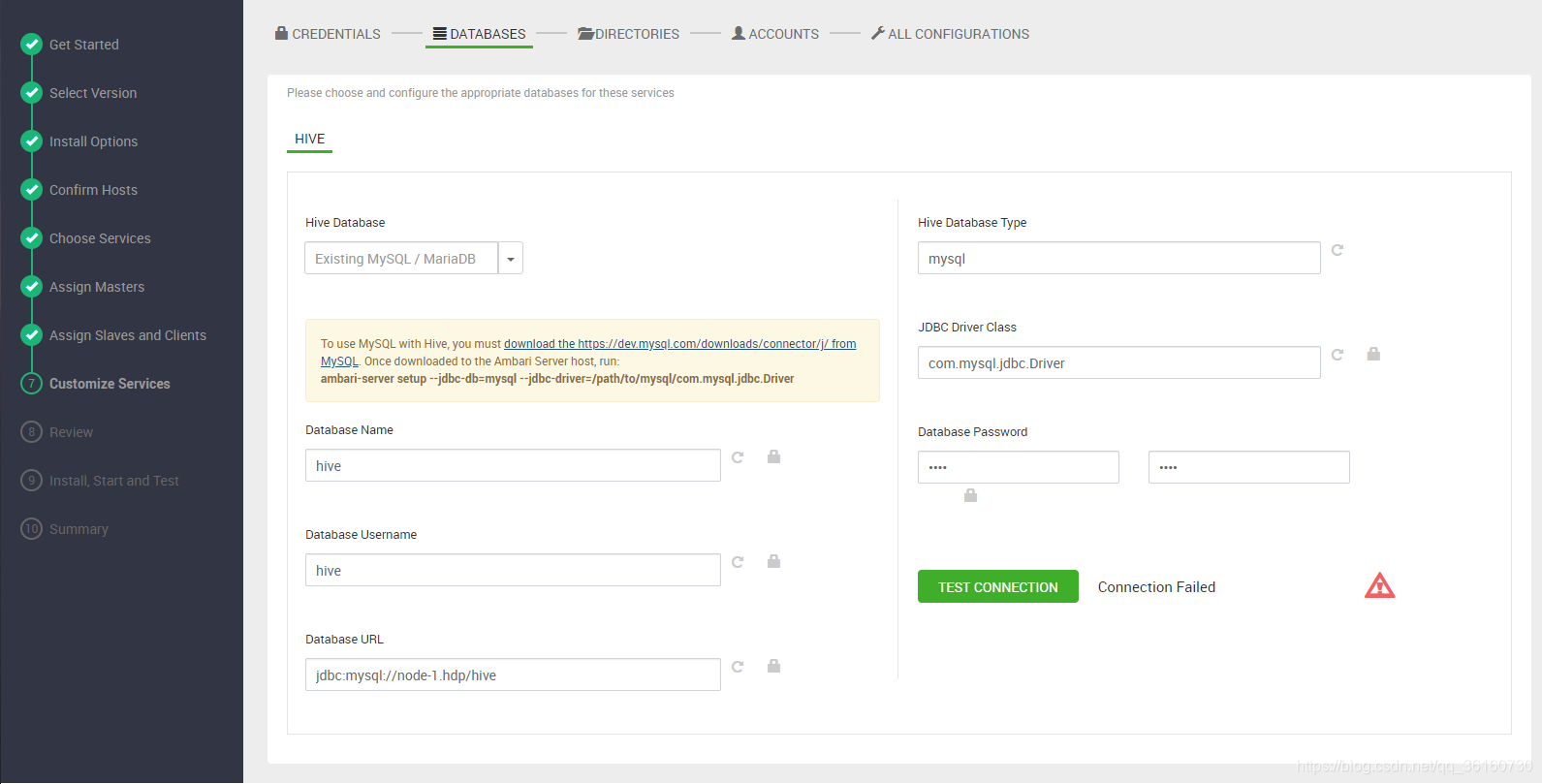
Task: Click the step 8 Review circle icon
Action: coord(32,432)
